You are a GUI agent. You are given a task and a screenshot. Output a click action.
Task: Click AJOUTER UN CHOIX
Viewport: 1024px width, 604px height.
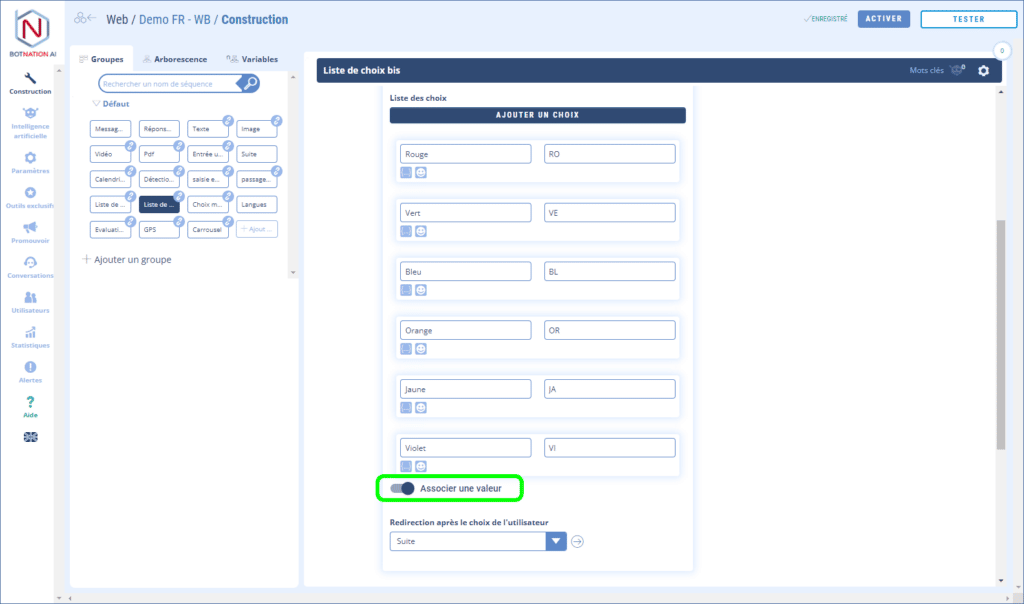(537, 115)
